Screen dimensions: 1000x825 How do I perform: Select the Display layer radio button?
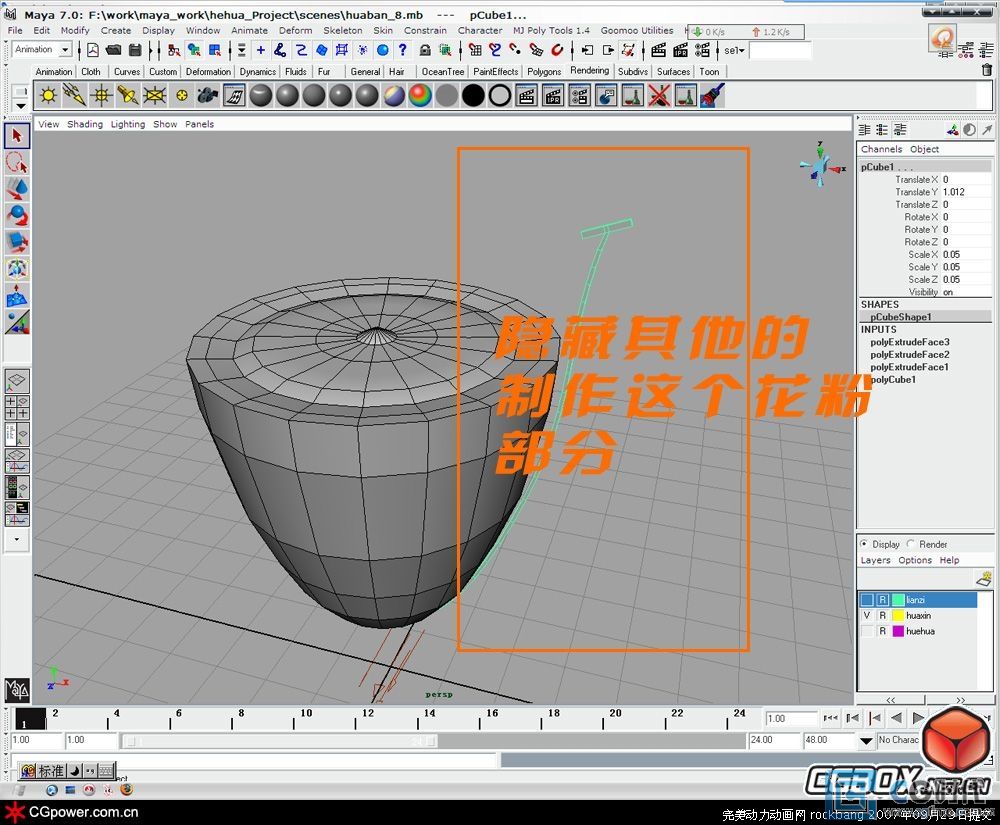pos(864,544)
